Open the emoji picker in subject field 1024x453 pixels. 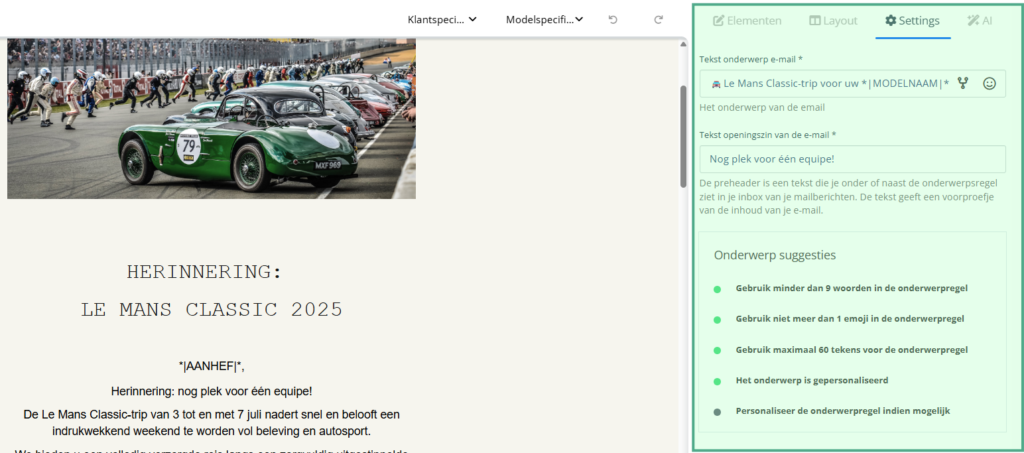tap(989, 84)
